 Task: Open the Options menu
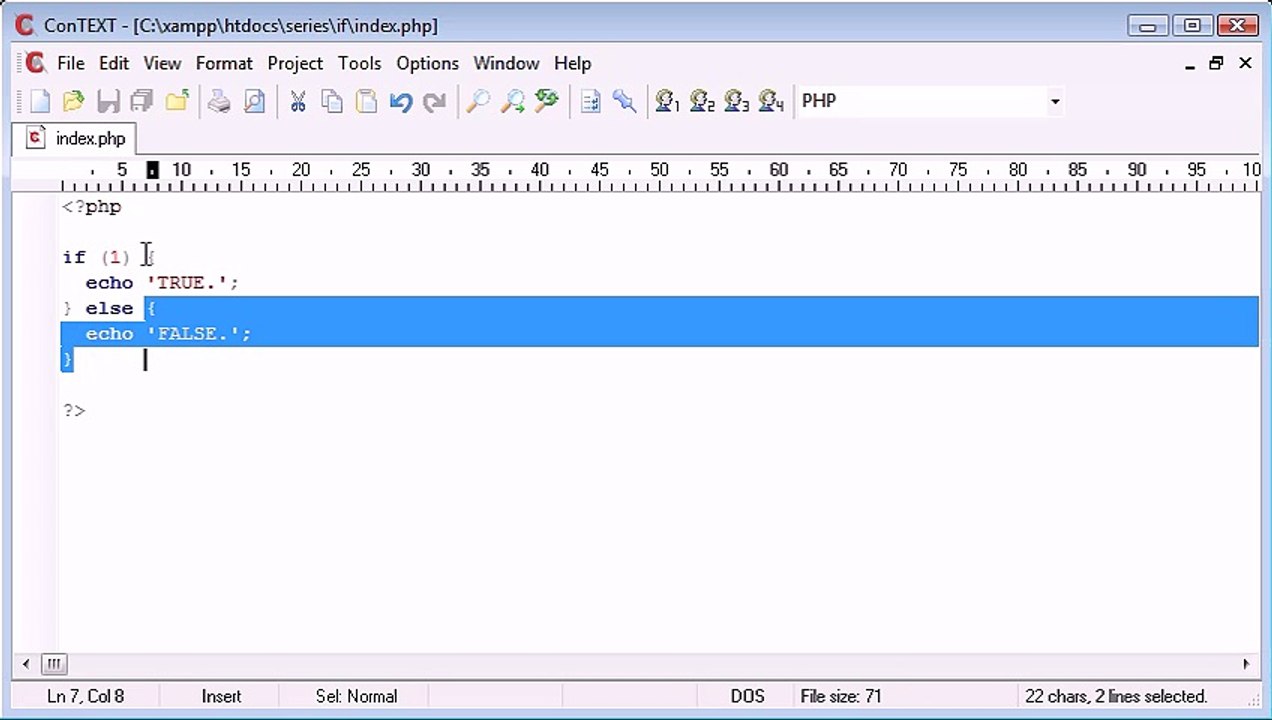427,63
